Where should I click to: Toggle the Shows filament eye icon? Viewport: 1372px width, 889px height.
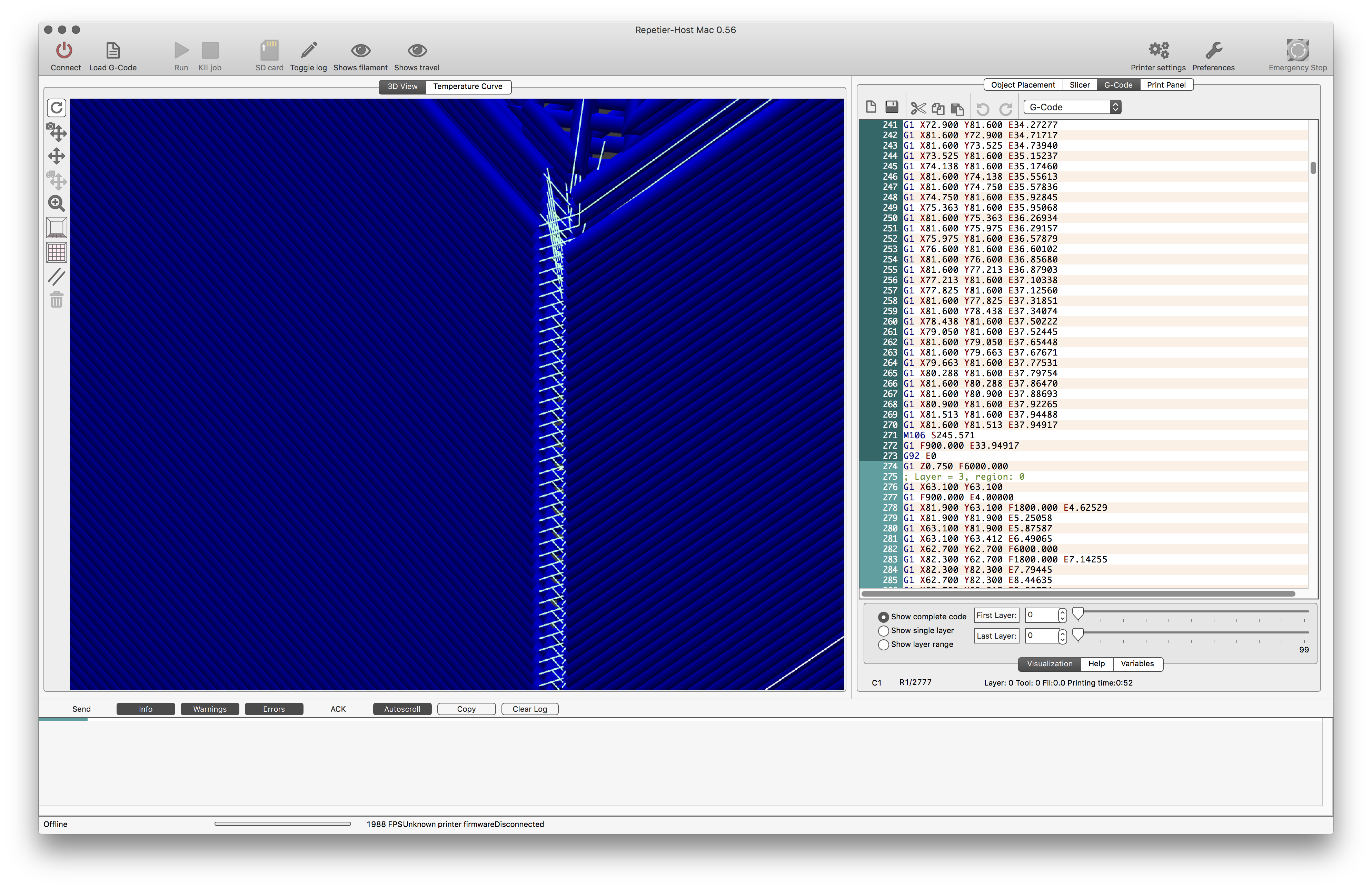pyautogui.click(x=361, y=51)
